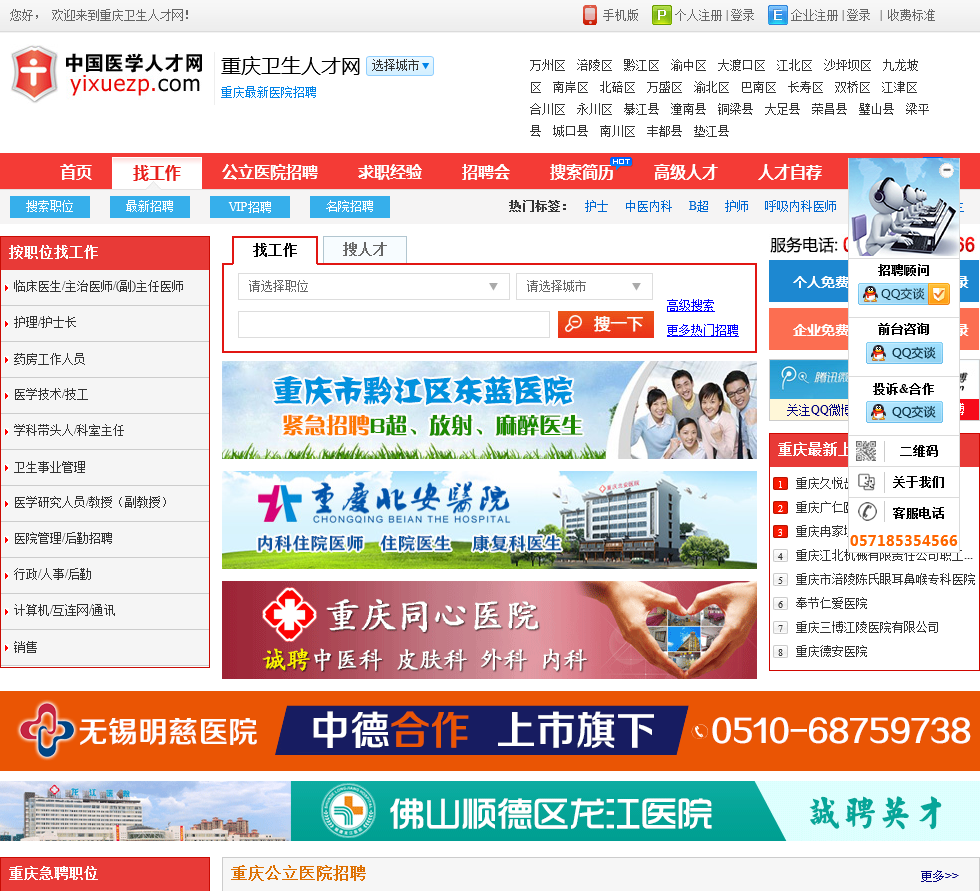Image resolution: width=980 pixels, height=891 pixels.
Task: Select 万州区 district link
Action: (547, 66)
